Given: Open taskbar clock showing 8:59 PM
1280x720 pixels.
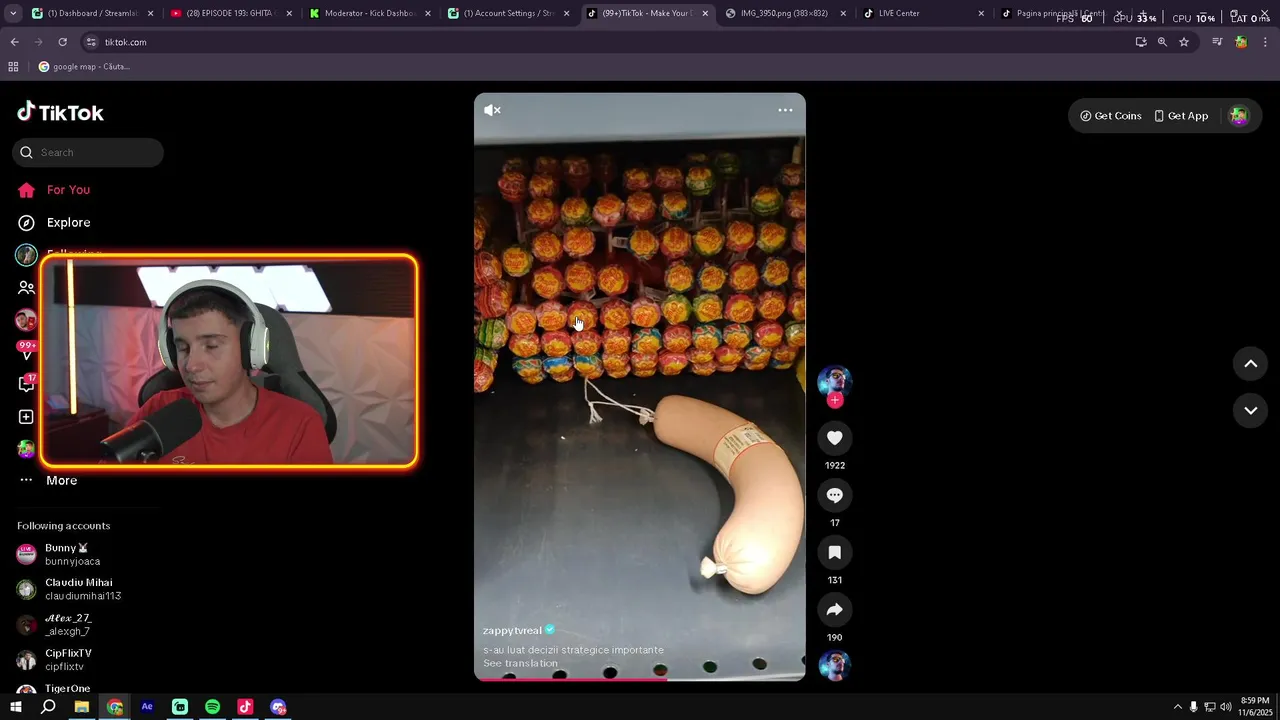Looking at the screenshot, I should click(x=1255, y=706).
